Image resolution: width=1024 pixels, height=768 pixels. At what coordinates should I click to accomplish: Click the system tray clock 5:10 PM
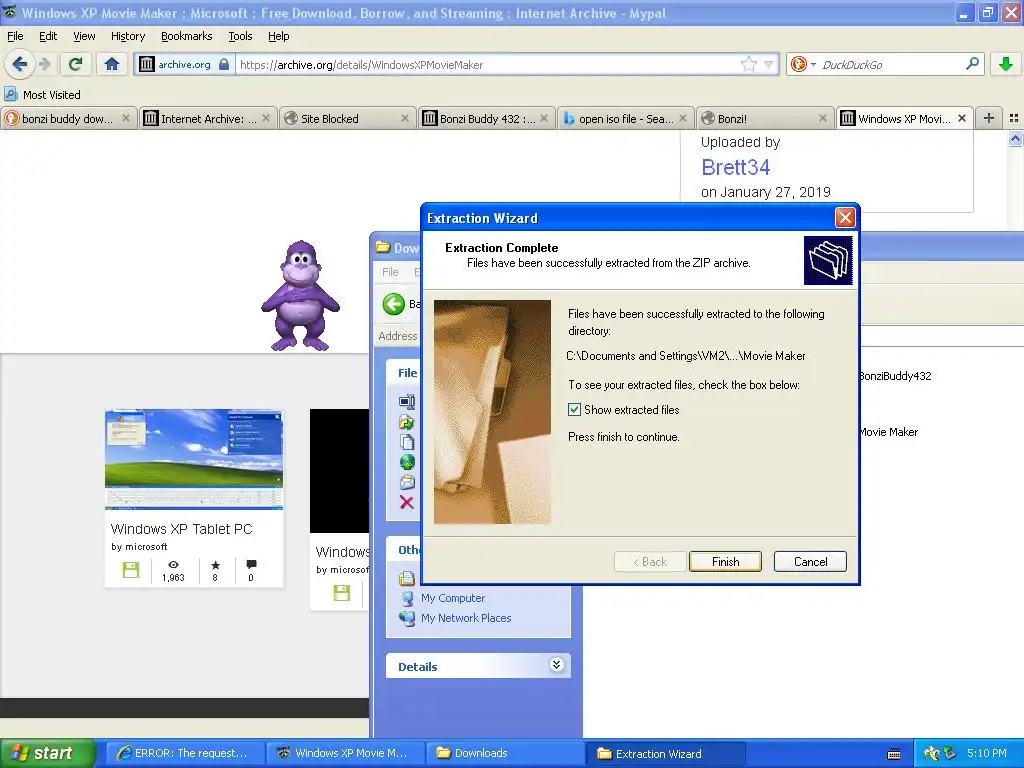point(986,753)
